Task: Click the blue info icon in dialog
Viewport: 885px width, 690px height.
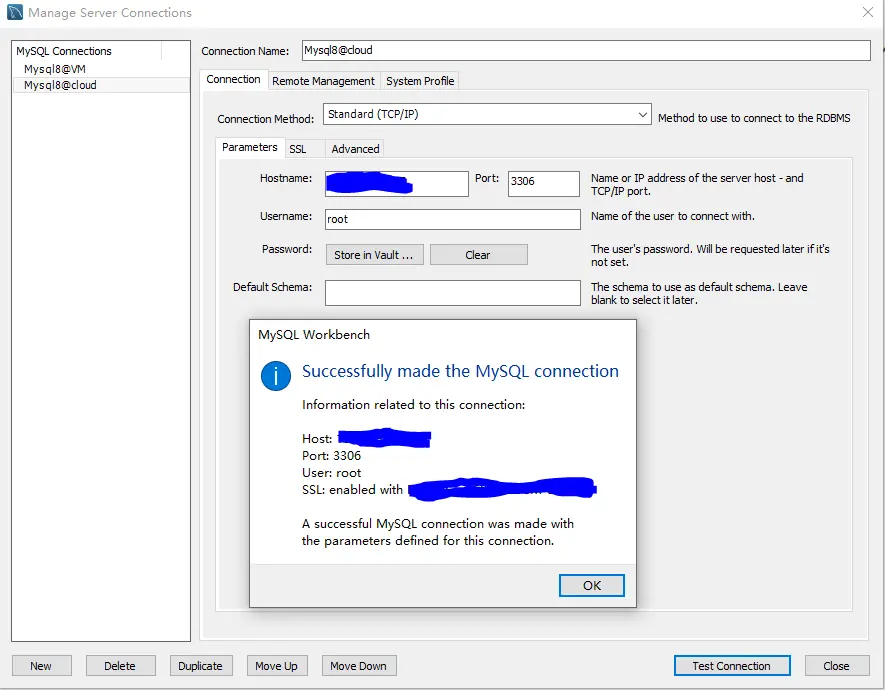Action: tap(275, 376)
